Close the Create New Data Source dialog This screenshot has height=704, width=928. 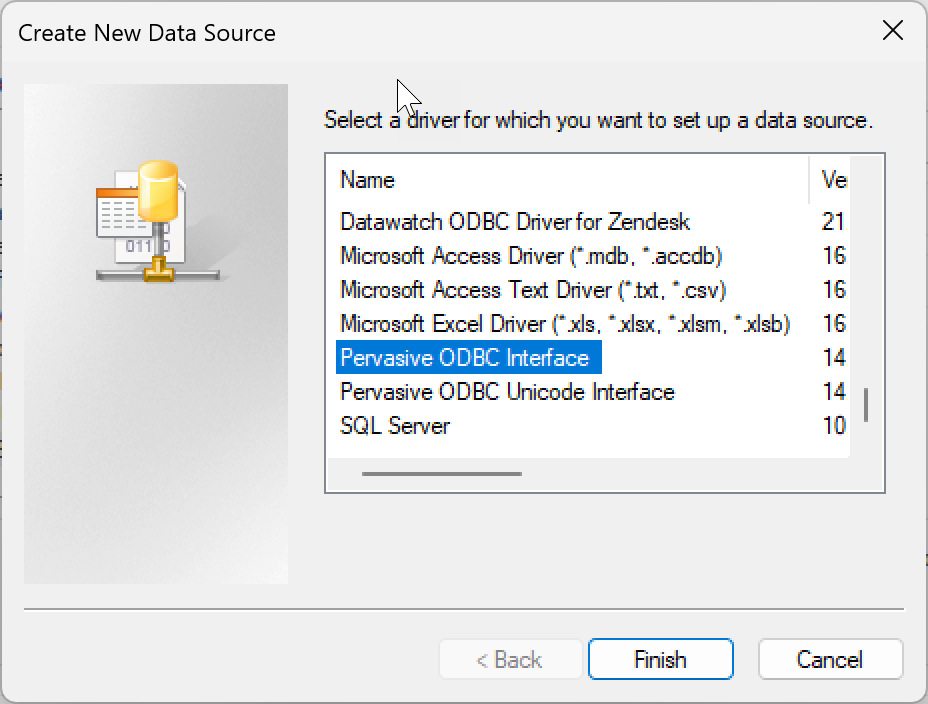point(891,31)
